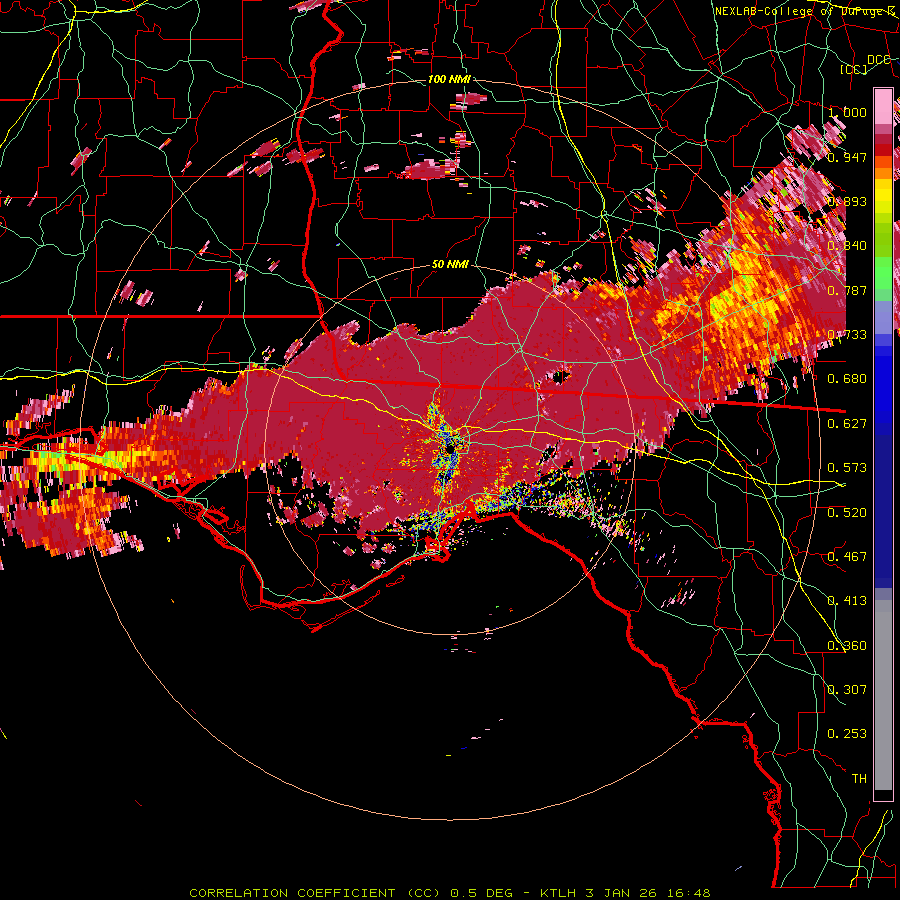
Task: Click the 0.573 color scale value
Action: pos(847,467)
